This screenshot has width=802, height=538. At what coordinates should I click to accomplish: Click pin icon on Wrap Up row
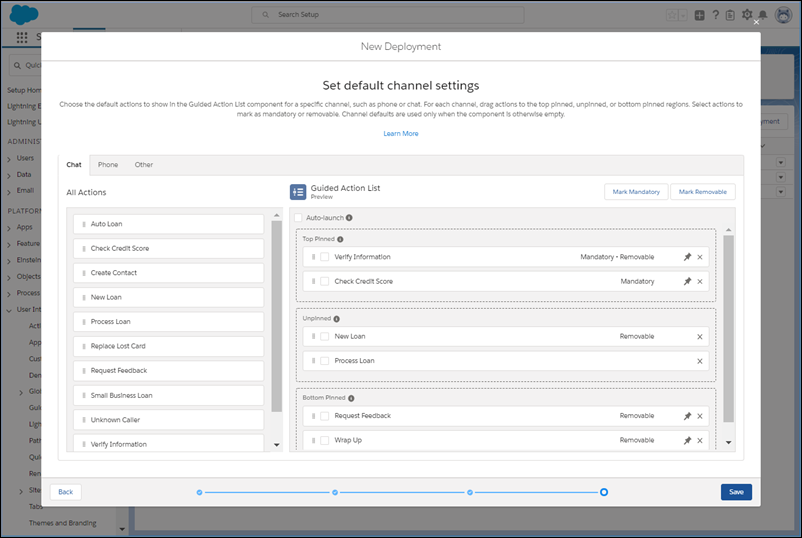point(687,440)
